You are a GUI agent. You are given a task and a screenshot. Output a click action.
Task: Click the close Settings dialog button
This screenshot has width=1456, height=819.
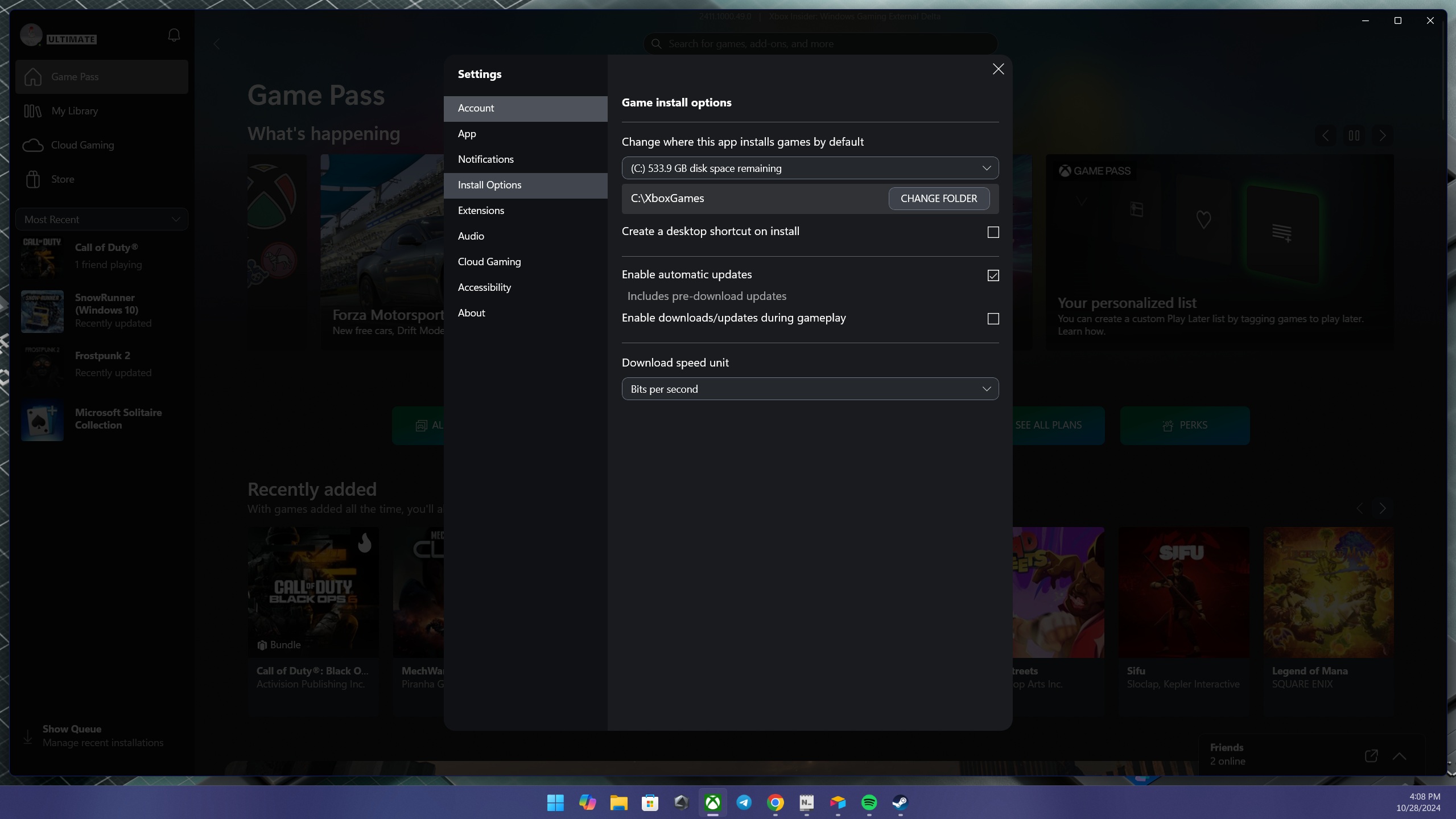point(998,68)
